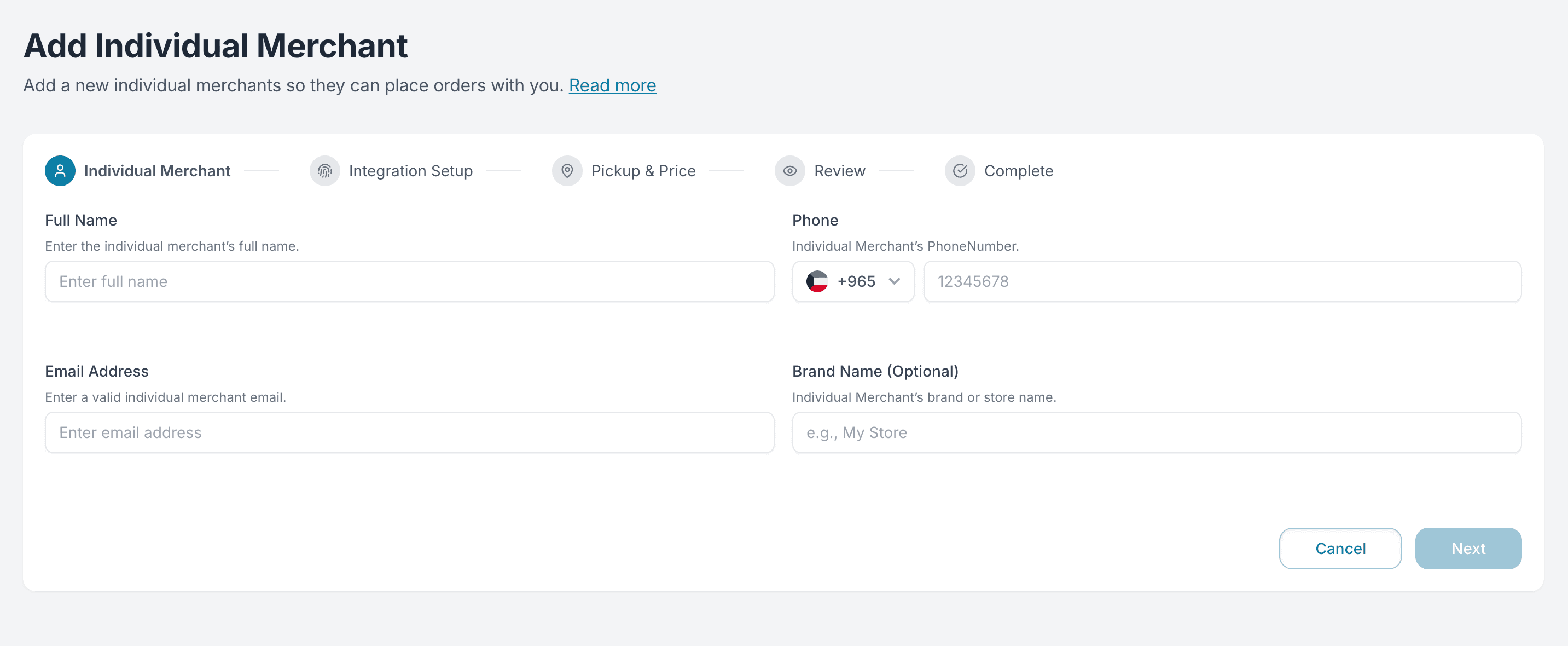This screenshot has width=1568, height=646.
Task: Click the map pin Pickup & Price icon
Action: [x=567, y=171]
